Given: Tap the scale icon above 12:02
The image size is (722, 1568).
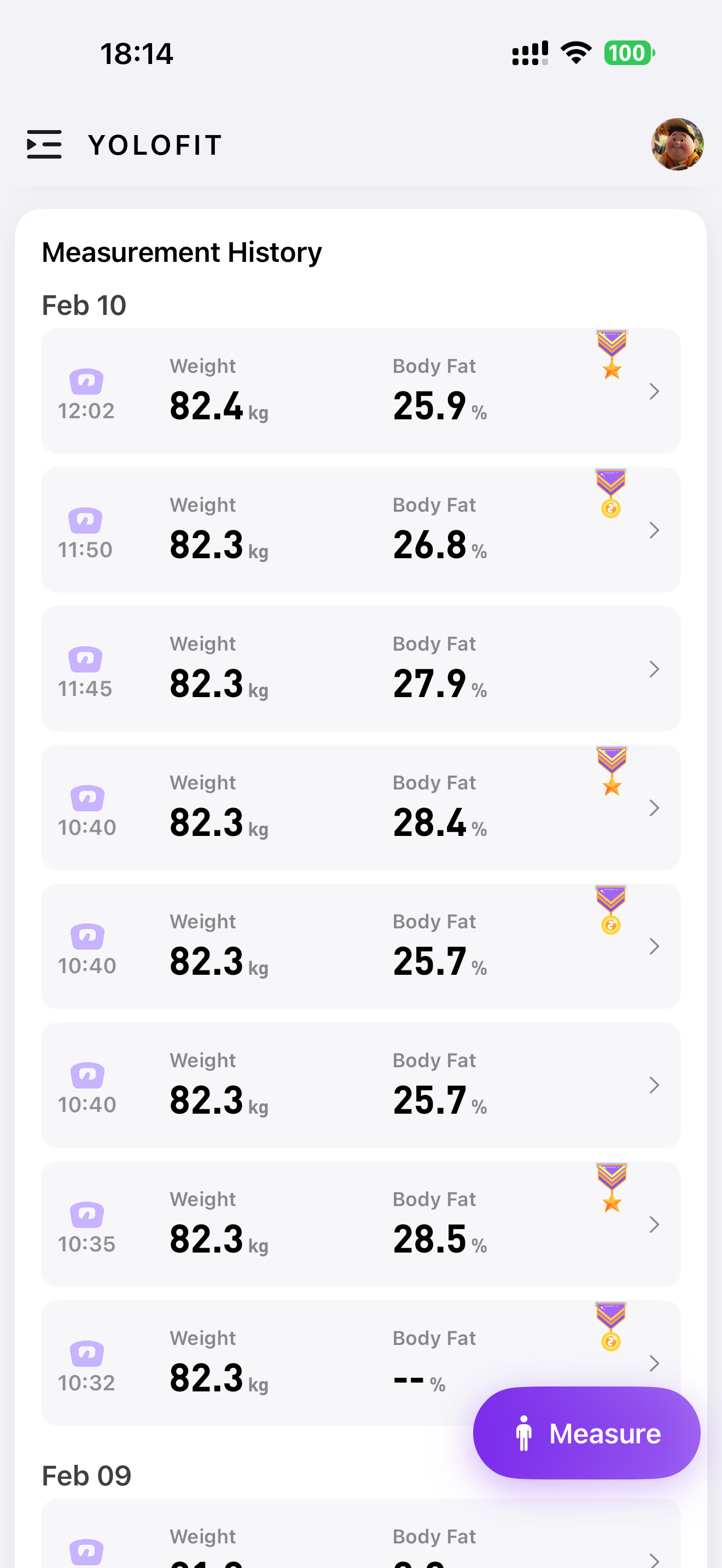Looking at the screenshot, I should [x=86, y=382].
